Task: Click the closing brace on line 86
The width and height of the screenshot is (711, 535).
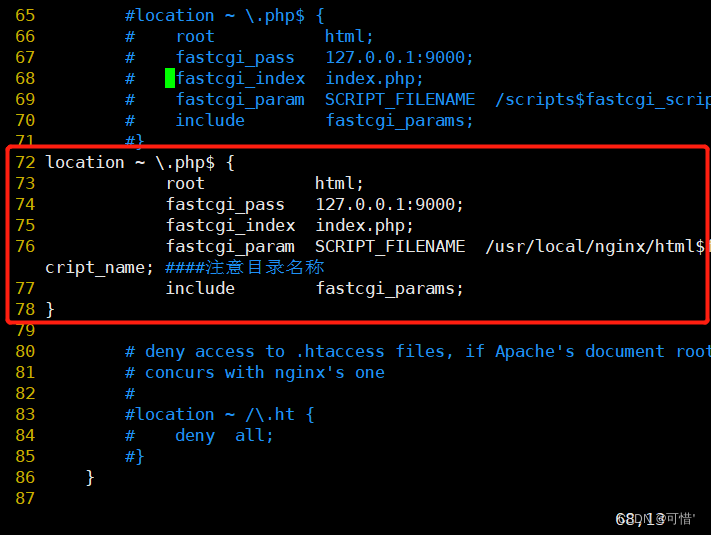Action: click(x=90, y=477)
